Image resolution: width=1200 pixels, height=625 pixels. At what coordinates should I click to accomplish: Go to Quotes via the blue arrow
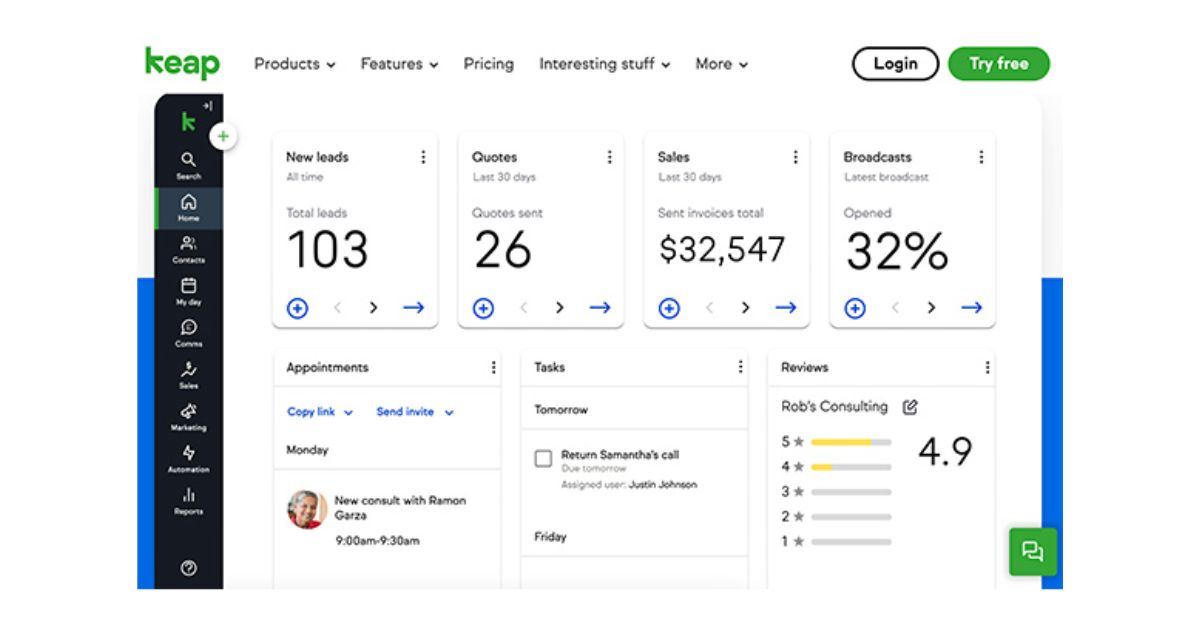pyautogui.click(x=600, y=308)
